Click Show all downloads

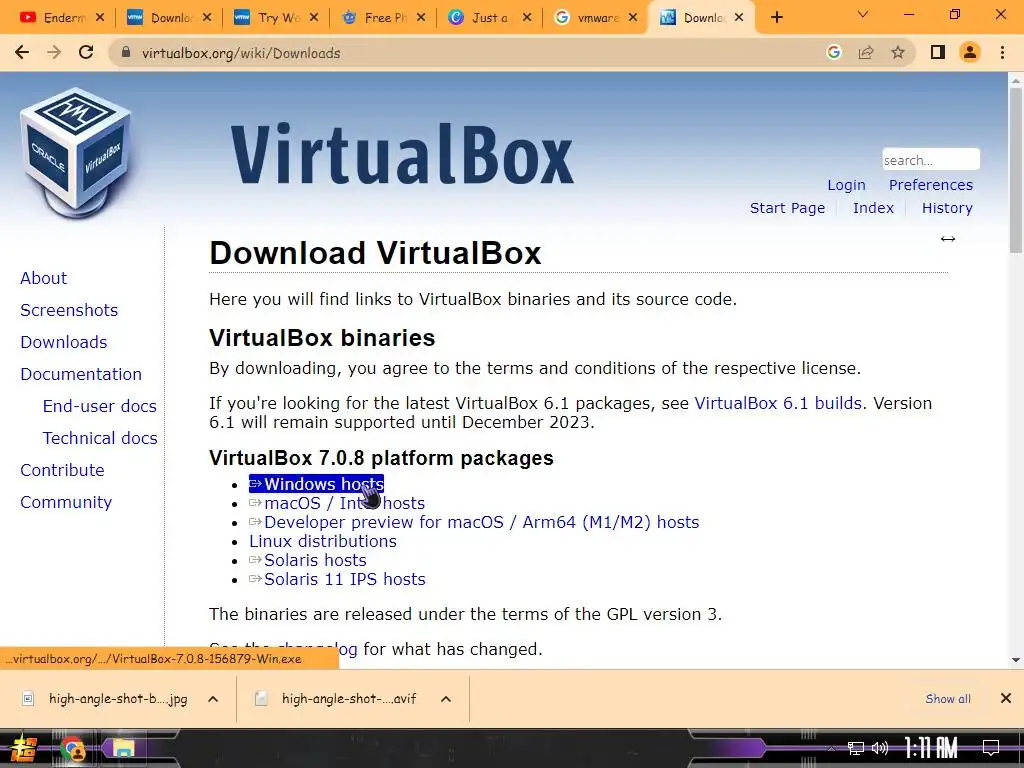pos(948,699)
